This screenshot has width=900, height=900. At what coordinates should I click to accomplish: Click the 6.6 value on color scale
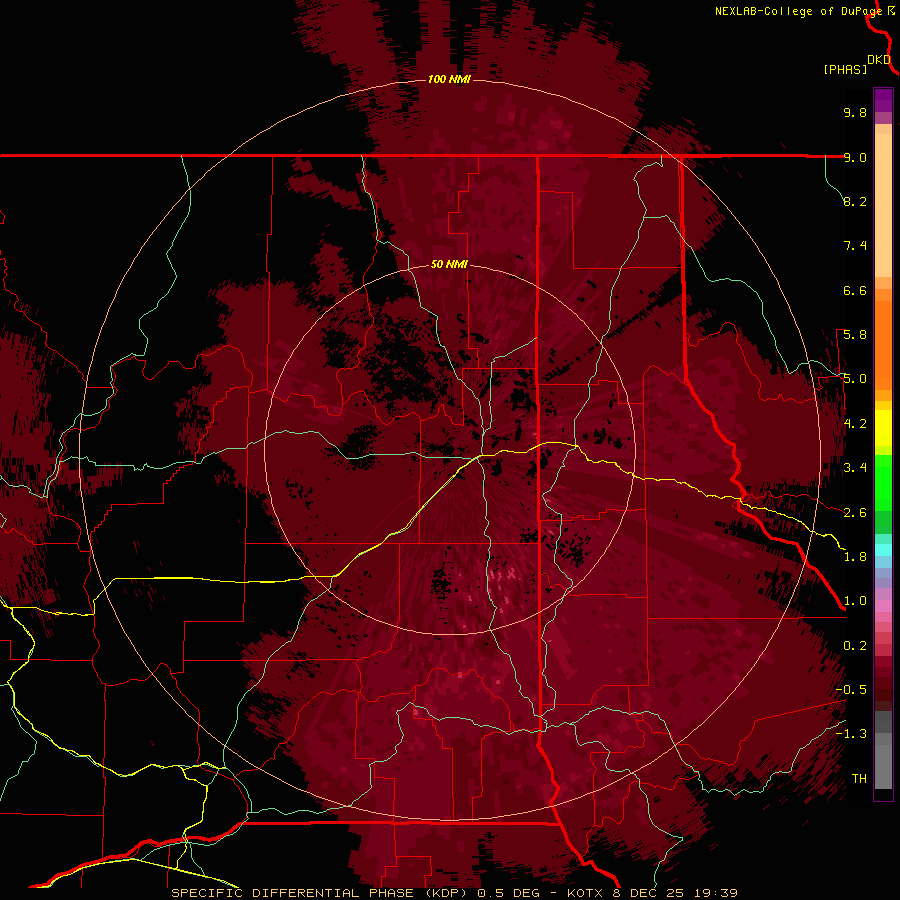tap(855, 290)
